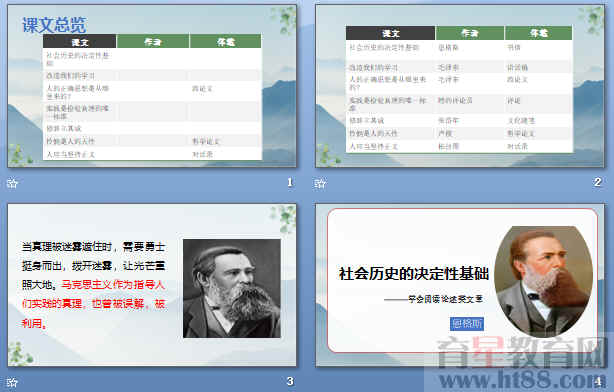Click the animation star icon below slide 3
Viewport: 614px width, 392px height.
point(13,382)
